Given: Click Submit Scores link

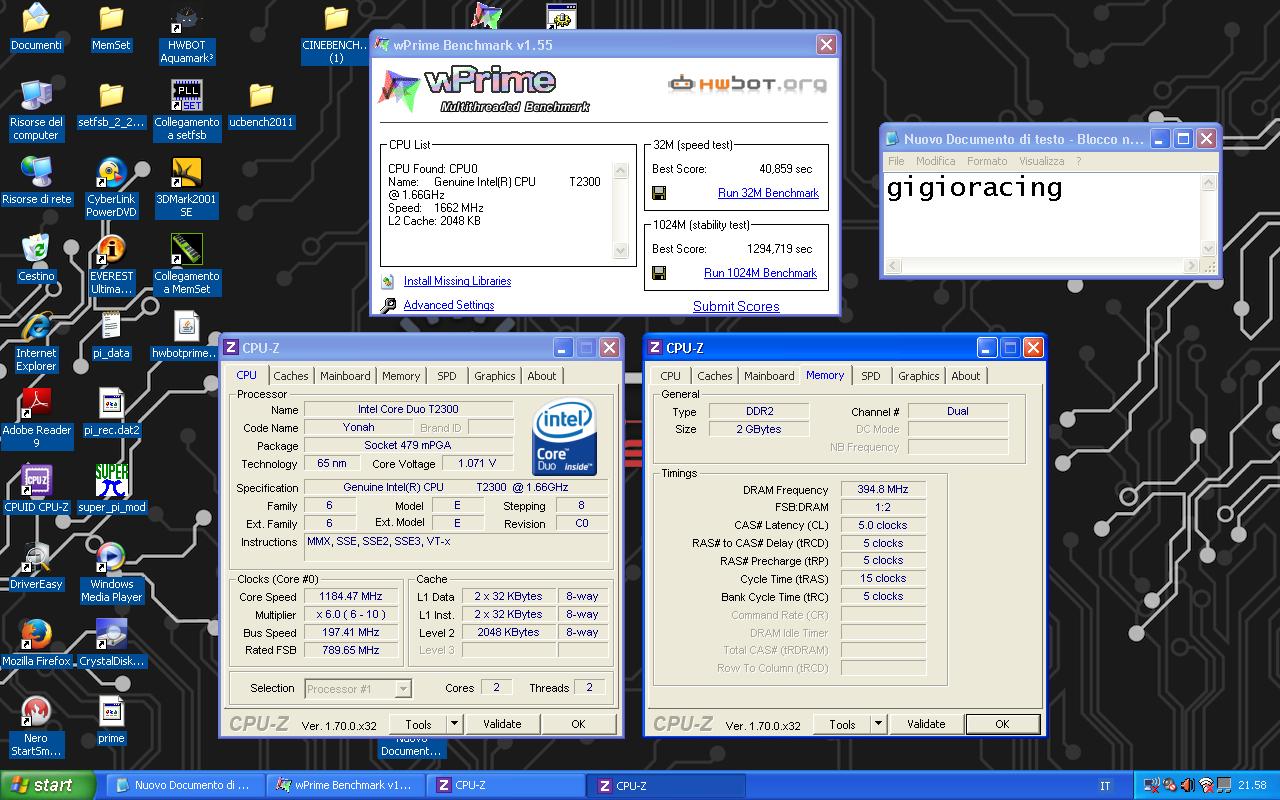Looking at the screenshot, I should (x=736, y=307).
